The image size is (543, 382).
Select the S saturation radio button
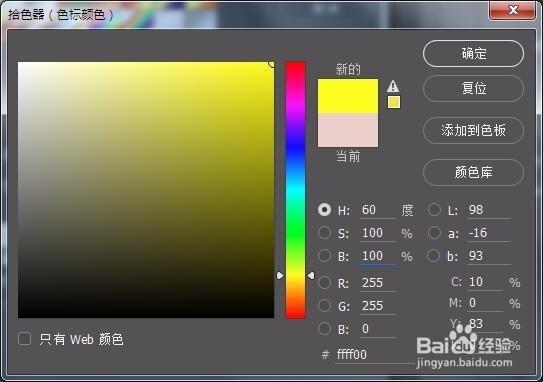coord(324,233)
